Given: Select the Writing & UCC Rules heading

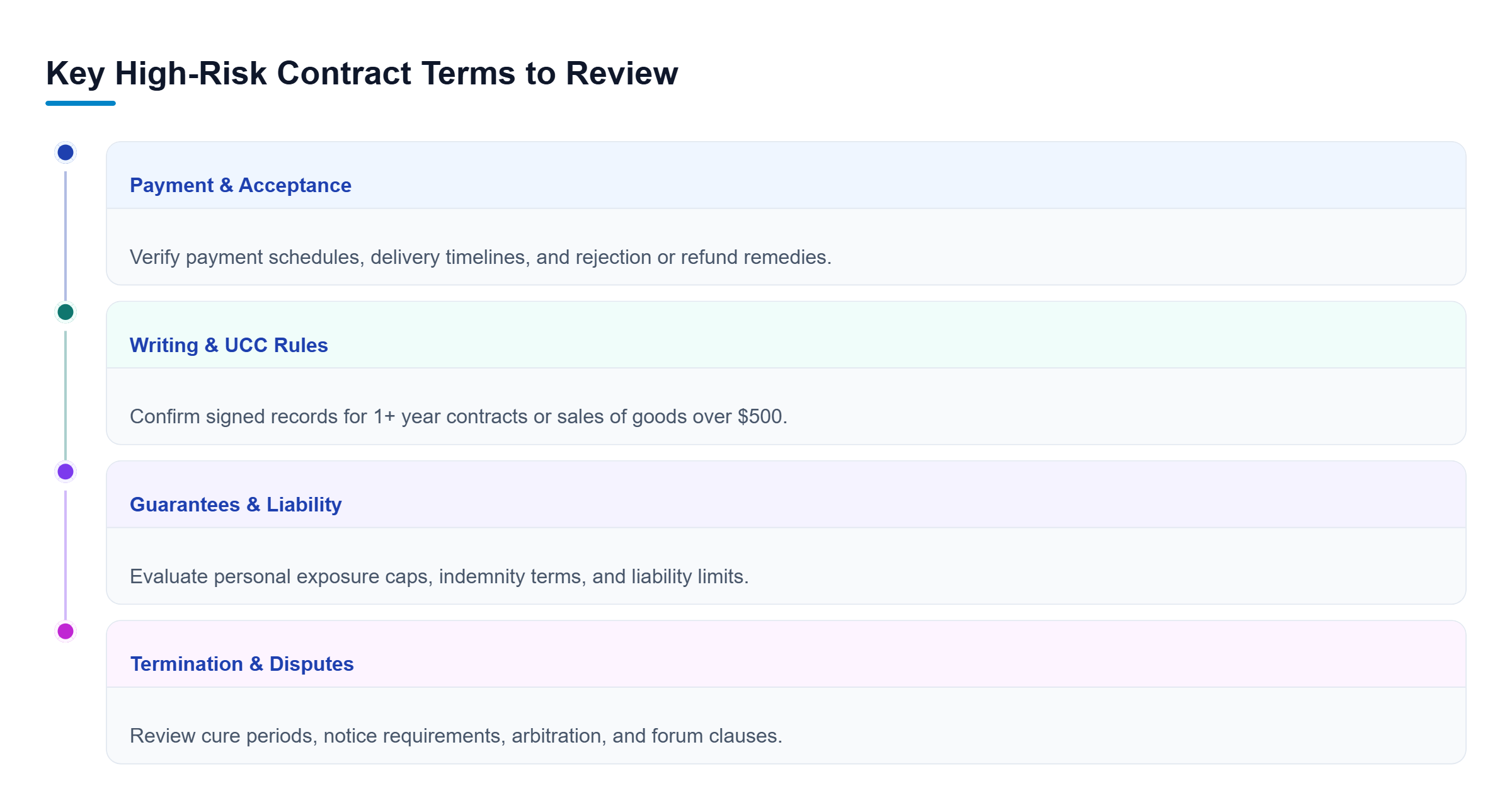Looking at the screenshot, I should (229, 345).
